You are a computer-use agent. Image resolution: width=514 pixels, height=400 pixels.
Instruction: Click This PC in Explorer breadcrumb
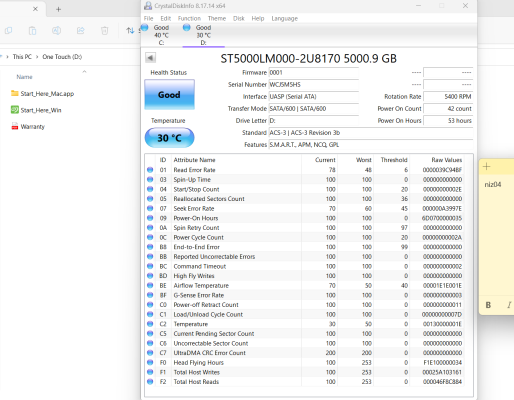22,57
